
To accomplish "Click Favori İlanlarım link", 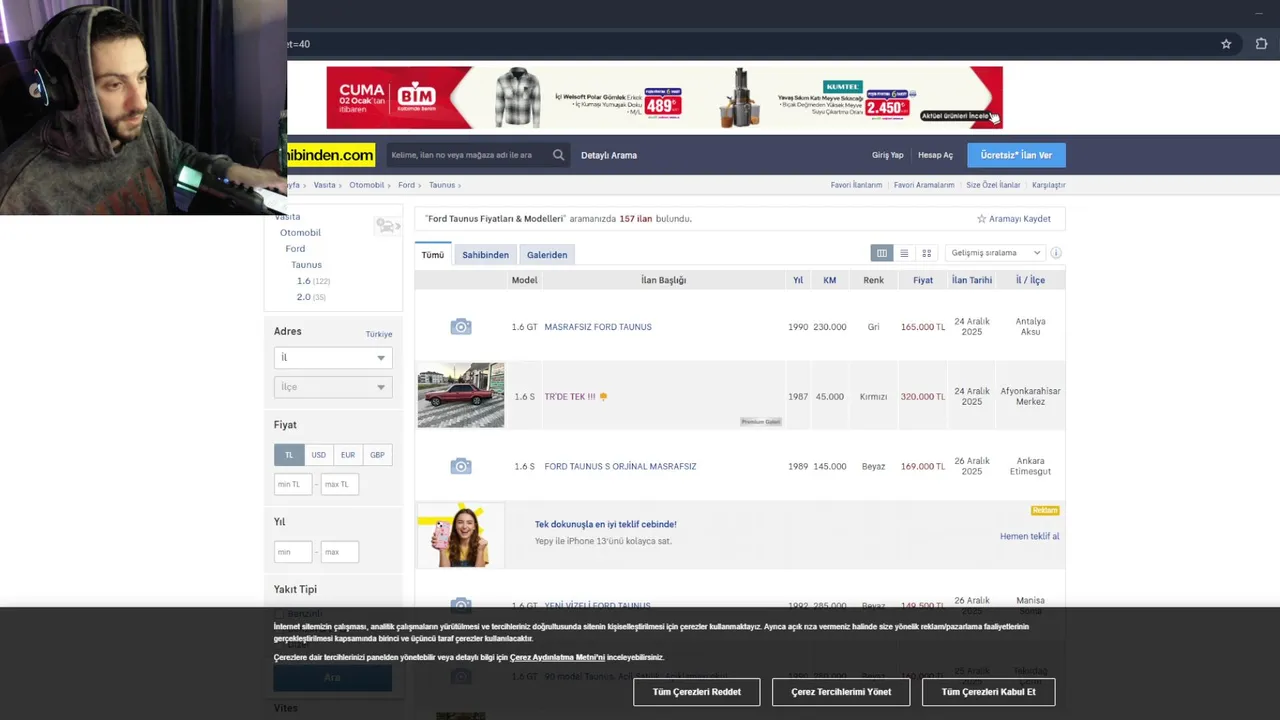I will point(856,185).
